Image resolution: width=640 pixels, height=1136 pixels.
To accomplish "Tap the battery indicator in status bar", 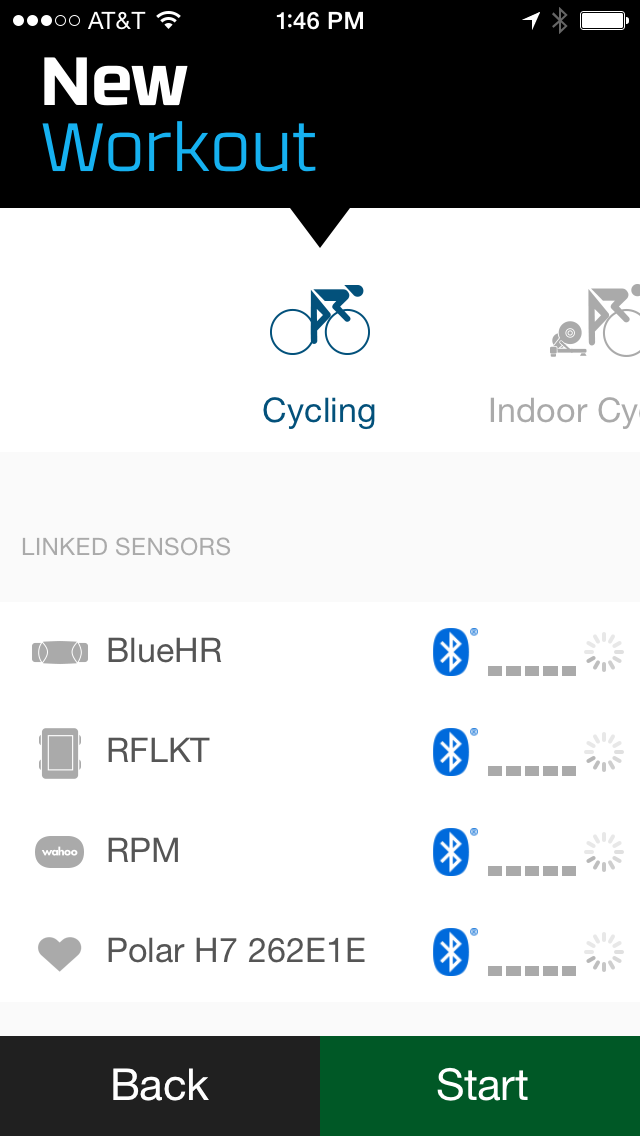I will (604, 21).
